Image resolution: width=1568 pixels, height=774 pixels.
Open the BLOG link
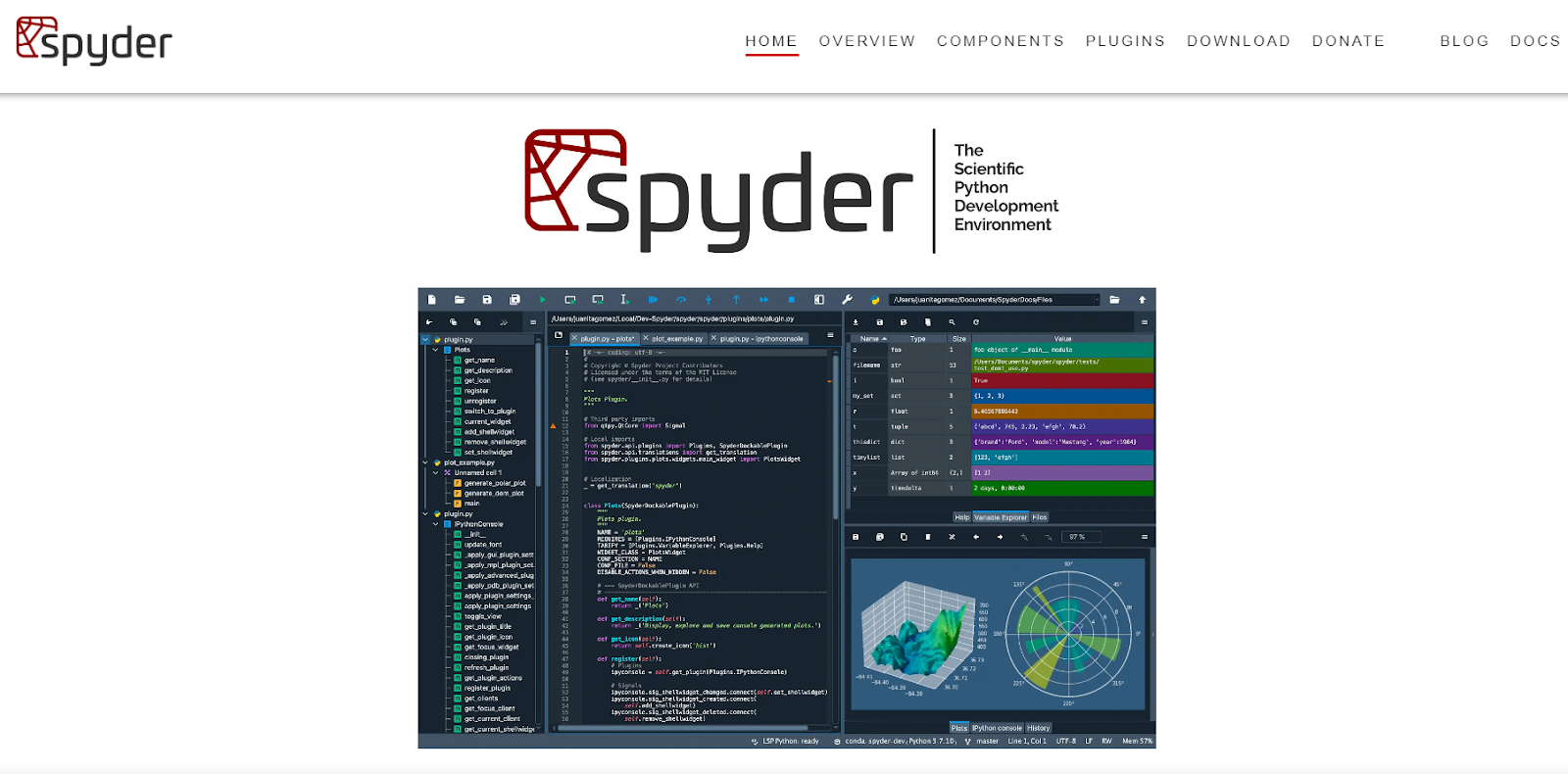[x=1464, y=41]
